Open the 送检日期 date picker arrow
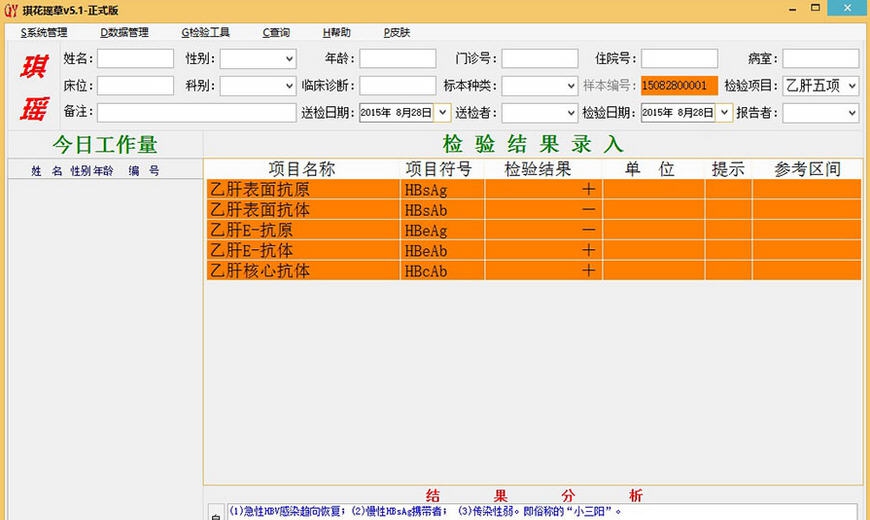This screenshot has width=870, height=520. click(442, 113)
